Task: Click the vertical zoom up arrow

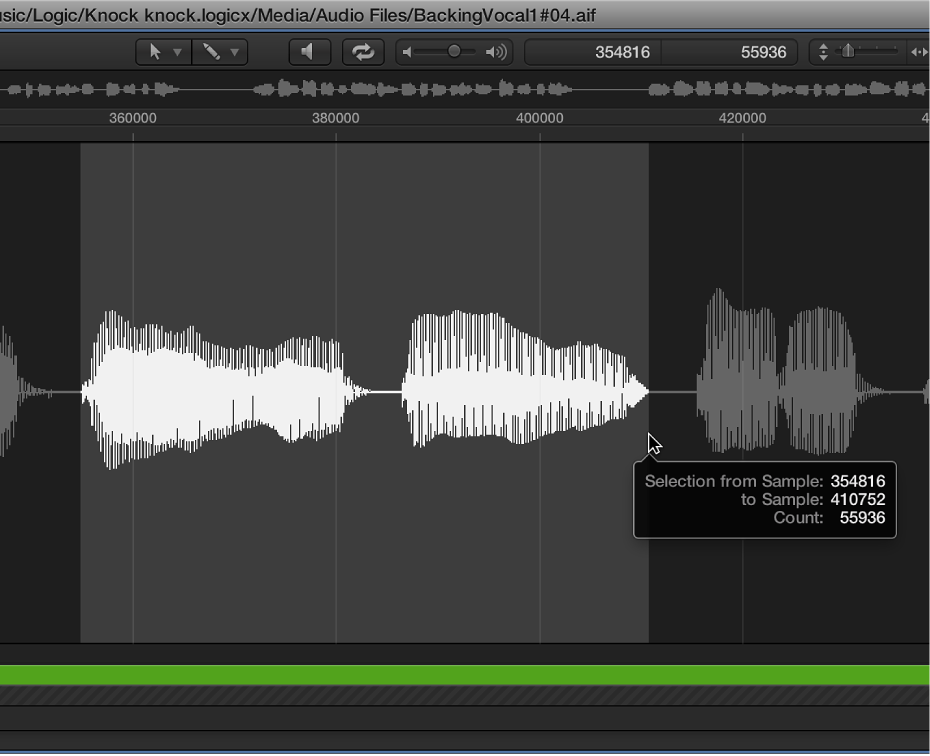Action: (822, 46)
